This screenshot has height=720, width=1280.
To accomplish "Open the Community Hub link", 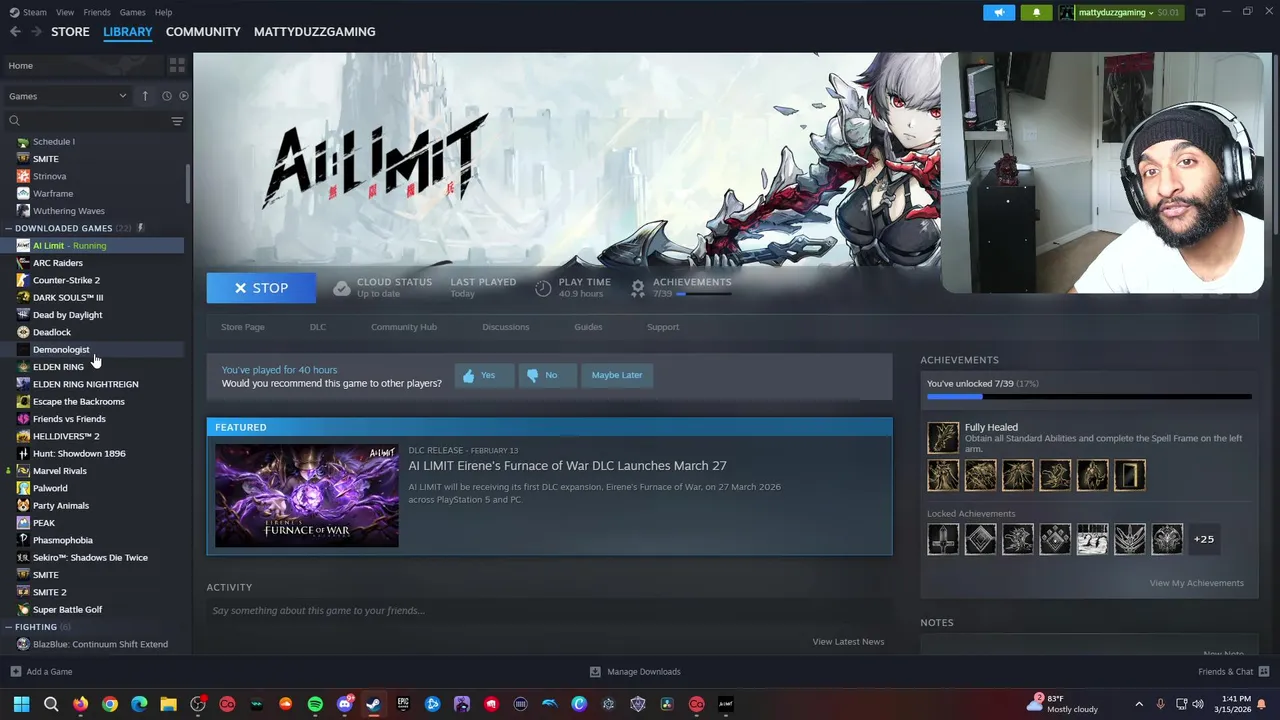I will (404, 327).
